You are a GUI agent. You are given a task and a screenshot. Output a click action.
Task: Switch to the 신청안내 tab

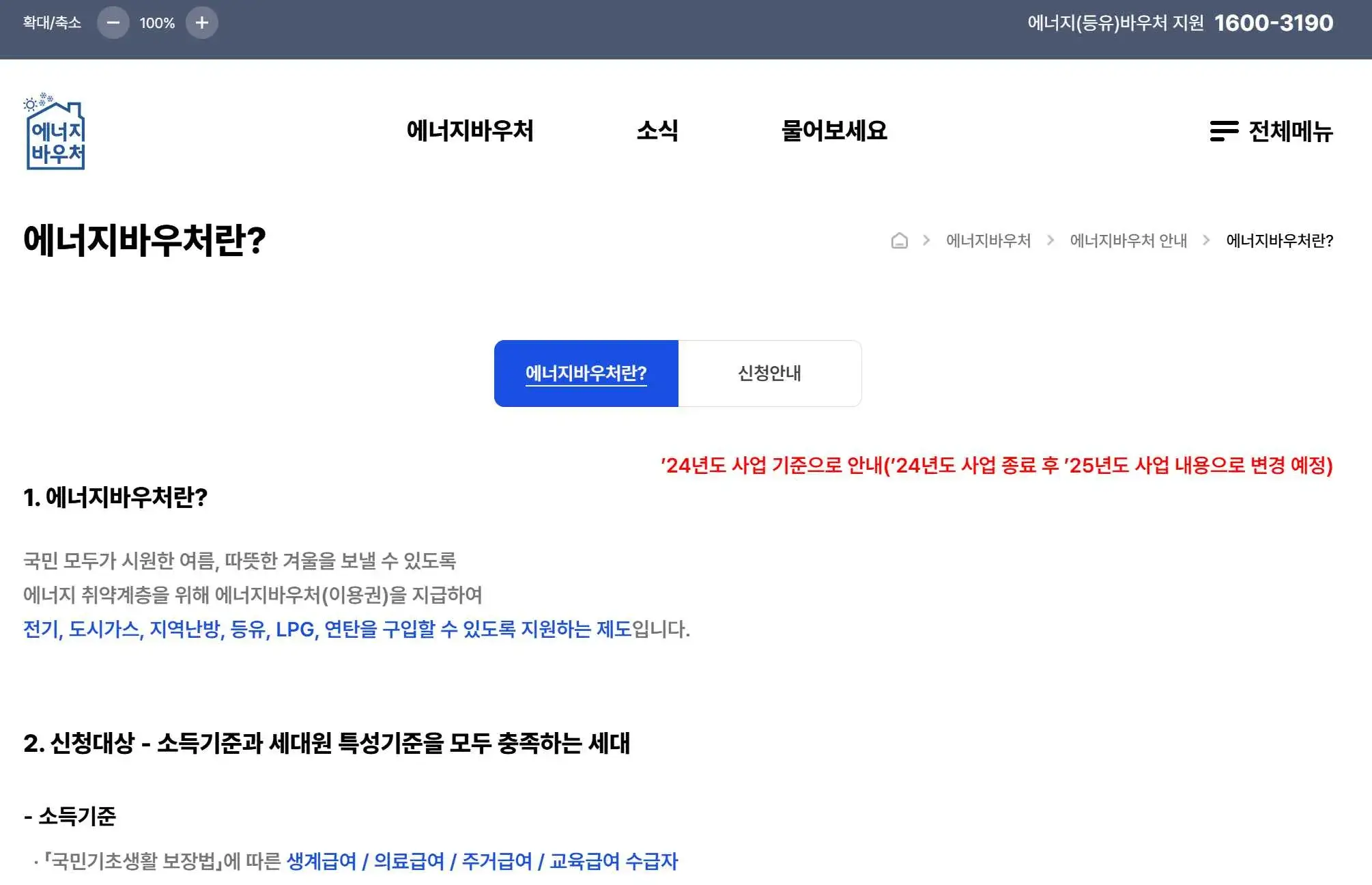[770, 373]
